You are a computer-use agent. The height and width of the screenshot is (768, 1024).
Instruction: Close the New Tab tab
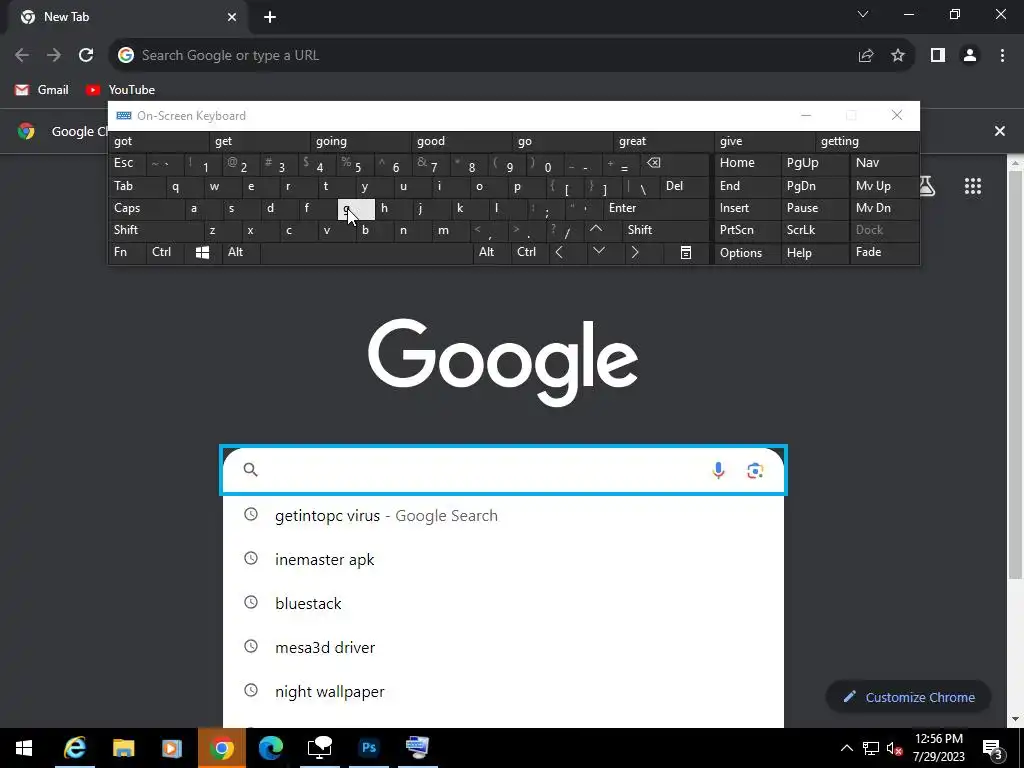click(x=232, y=17)
